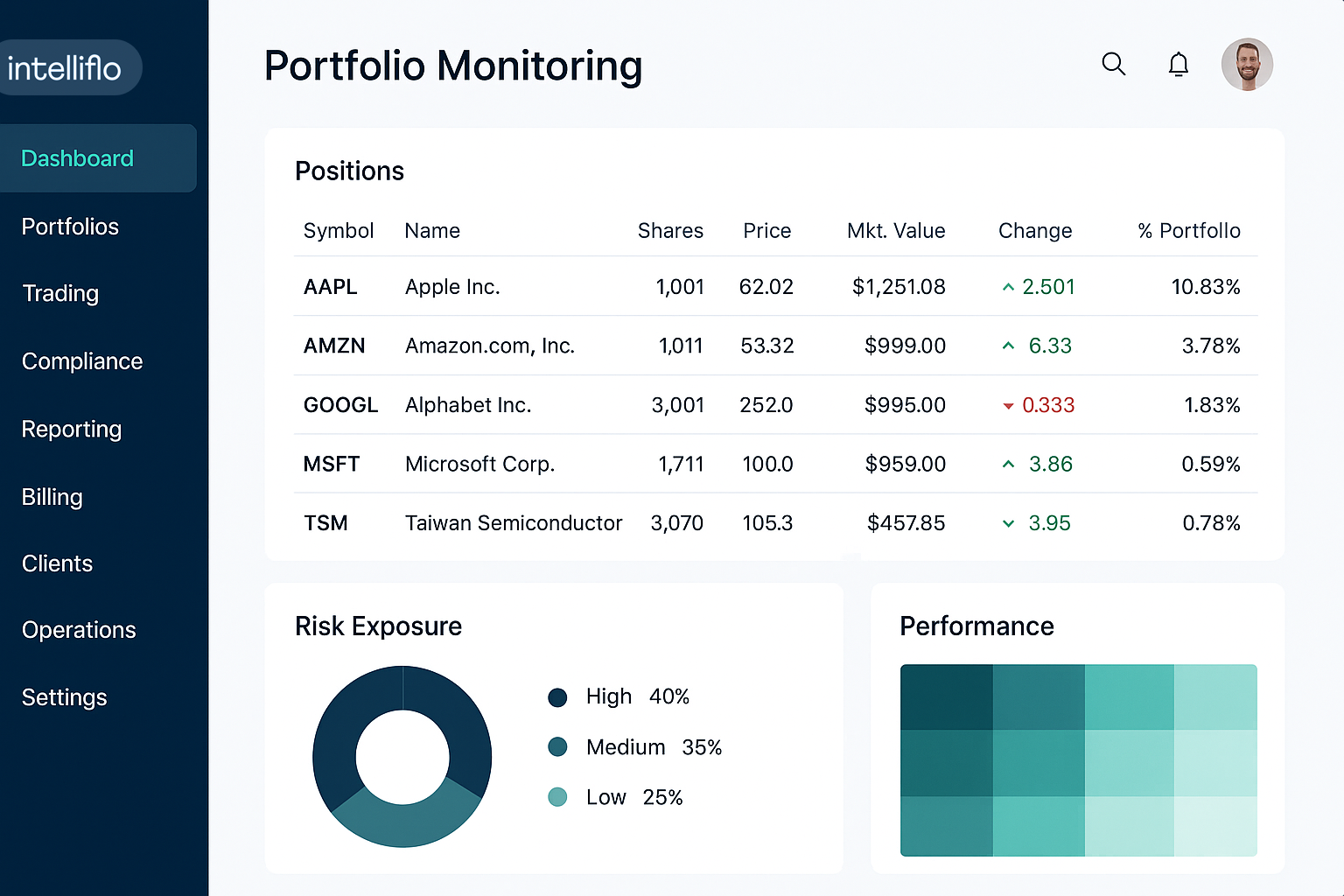Open Portfolios in the sidebar
The width and height of the screenshot is (1344, 896).
click(x=70, y=227)
